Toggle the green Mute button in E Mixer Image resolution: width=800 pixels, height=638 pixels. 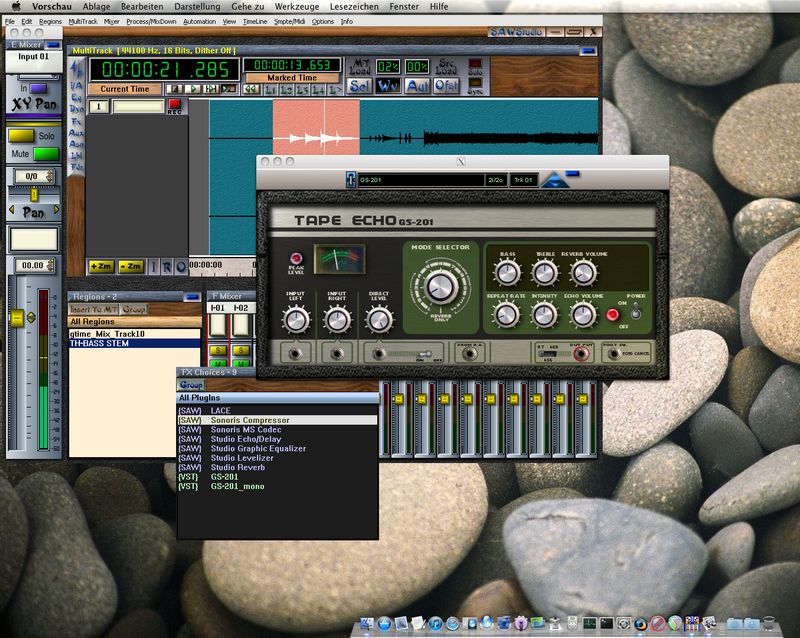click(x=46, y=154)
